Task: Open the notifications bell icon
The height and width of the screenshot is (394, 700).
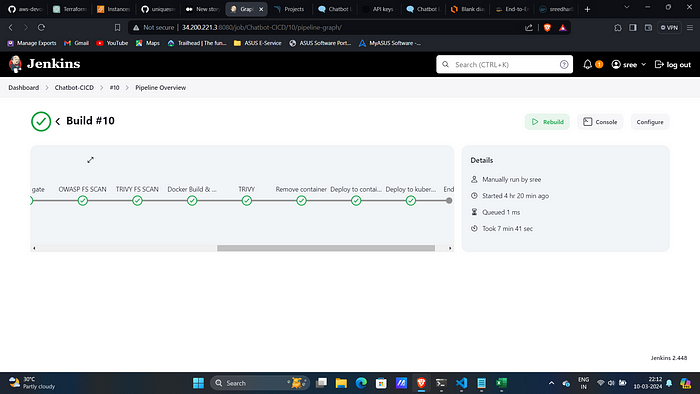Action: (588, 65)
